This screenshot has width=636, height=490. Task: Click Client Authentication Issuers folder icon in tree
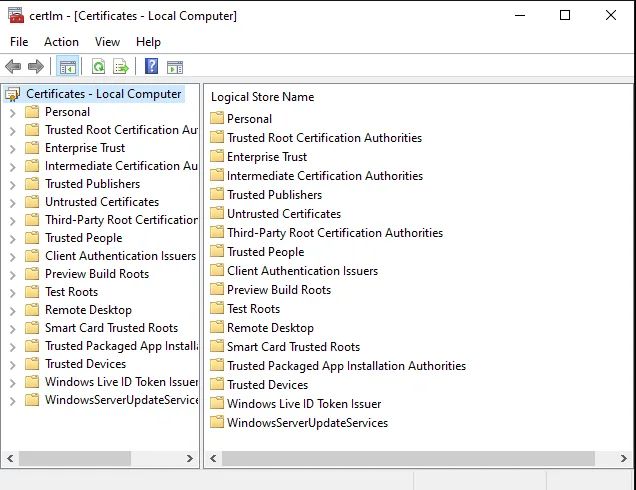click(32, 256)
